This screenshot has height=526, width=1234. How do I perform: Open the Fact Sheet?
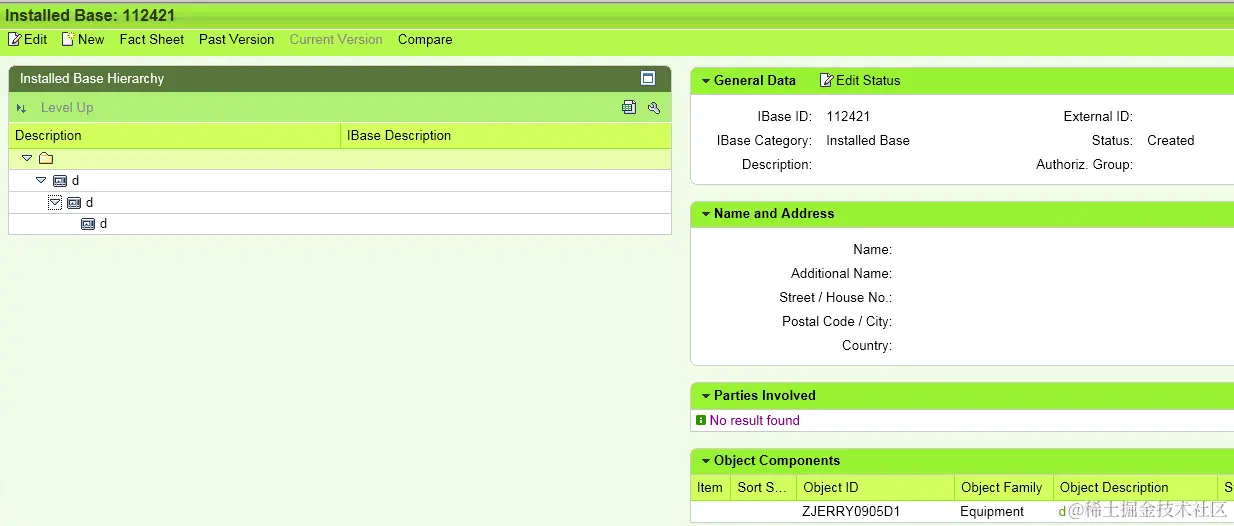(152, 39)
